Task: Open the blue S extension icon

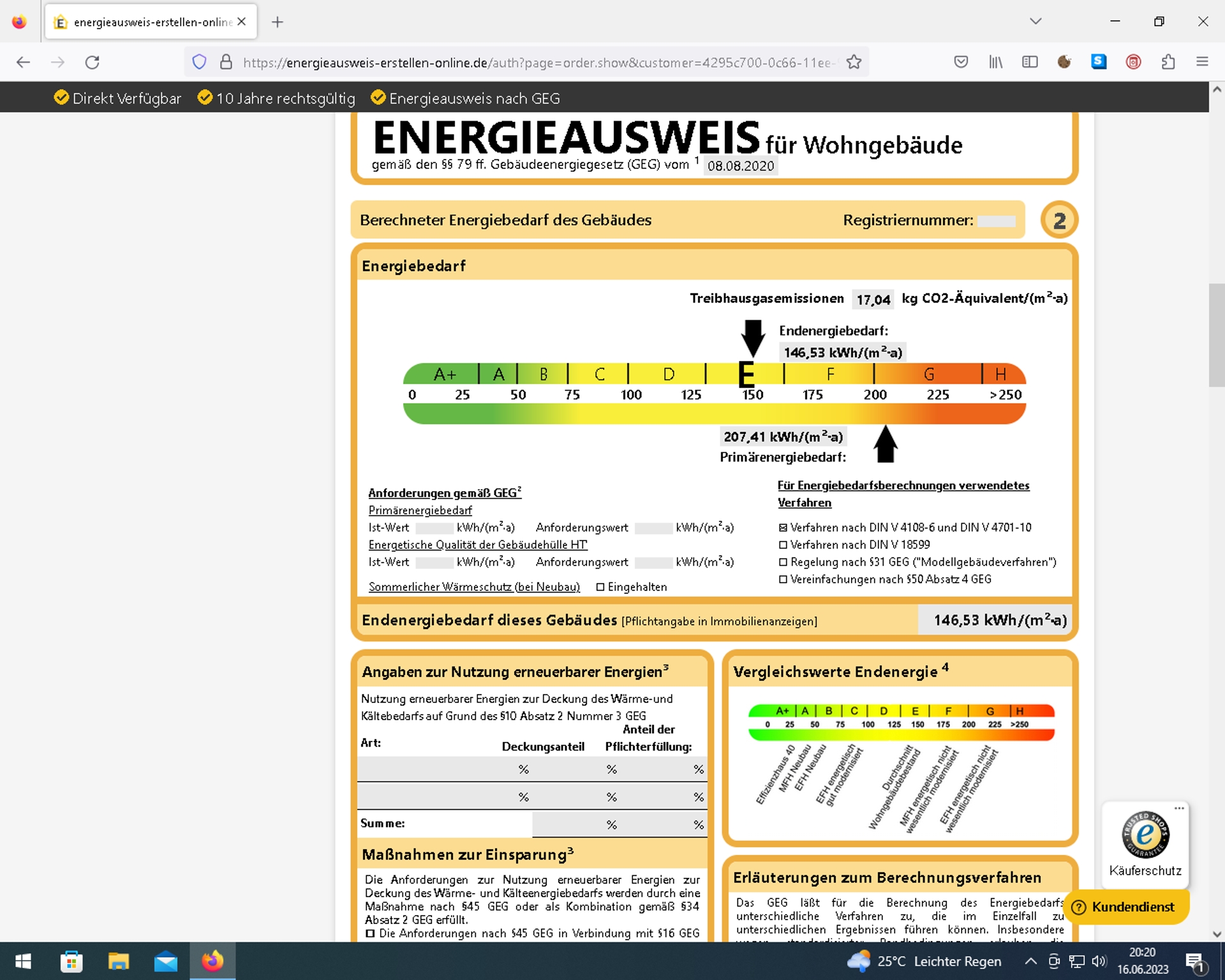Action: 1099,62
